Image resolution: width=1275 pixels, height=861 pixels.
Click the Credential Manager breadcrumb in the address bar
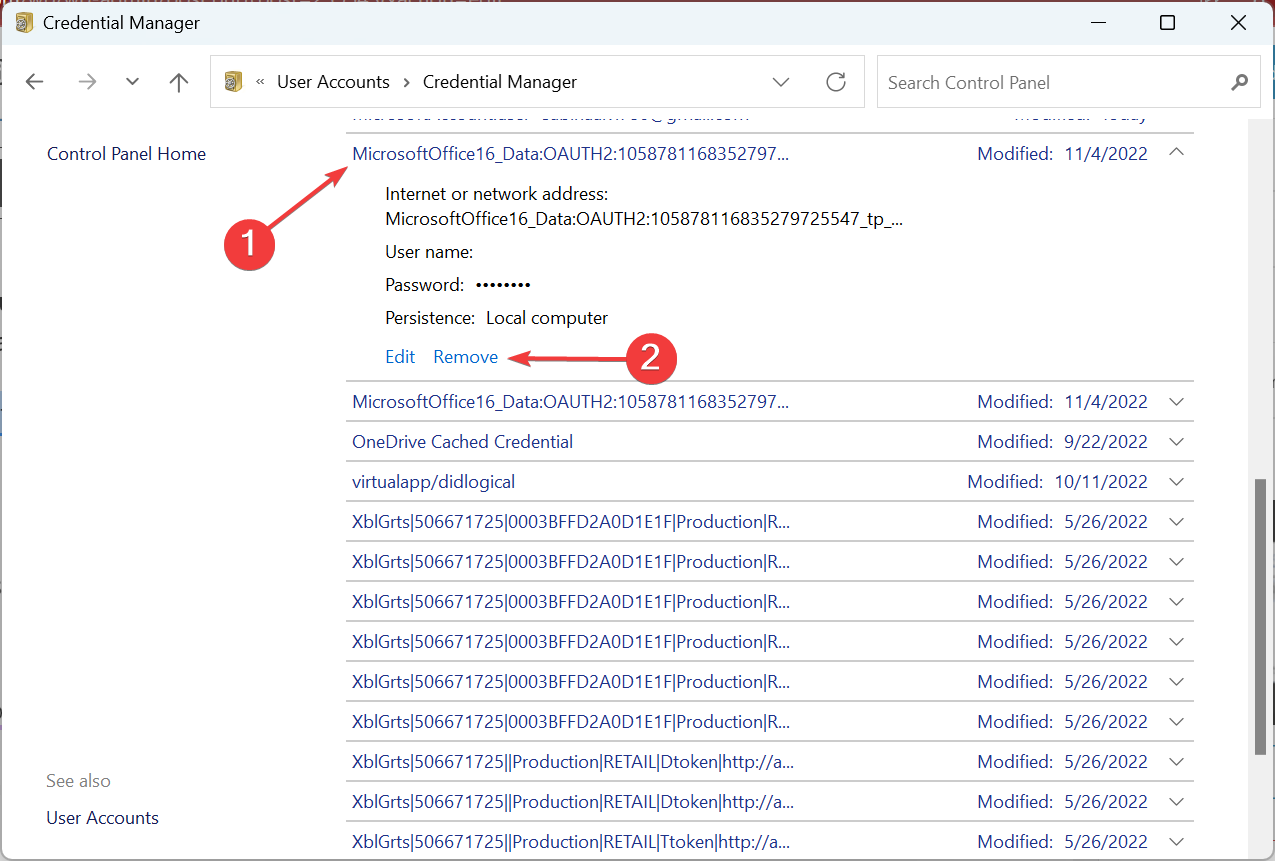(500, 82)
